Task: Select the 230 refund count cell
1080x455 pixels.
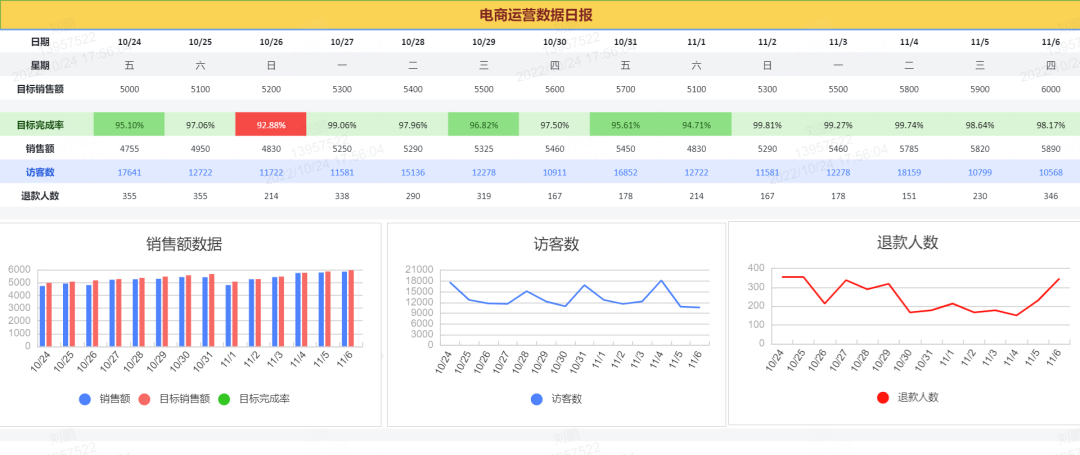Action: pyautogui.click(x=980, y=195)
